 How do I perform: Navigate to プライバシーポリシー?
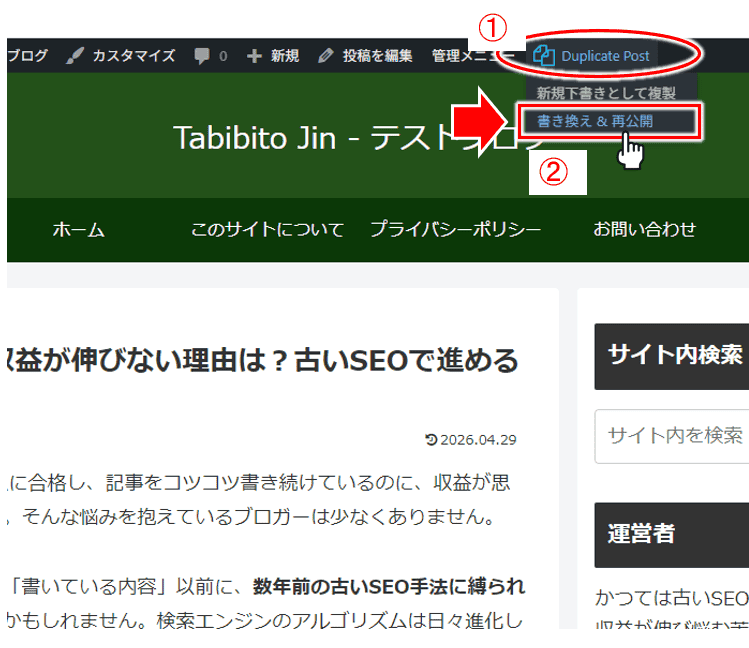coord(456,230)
